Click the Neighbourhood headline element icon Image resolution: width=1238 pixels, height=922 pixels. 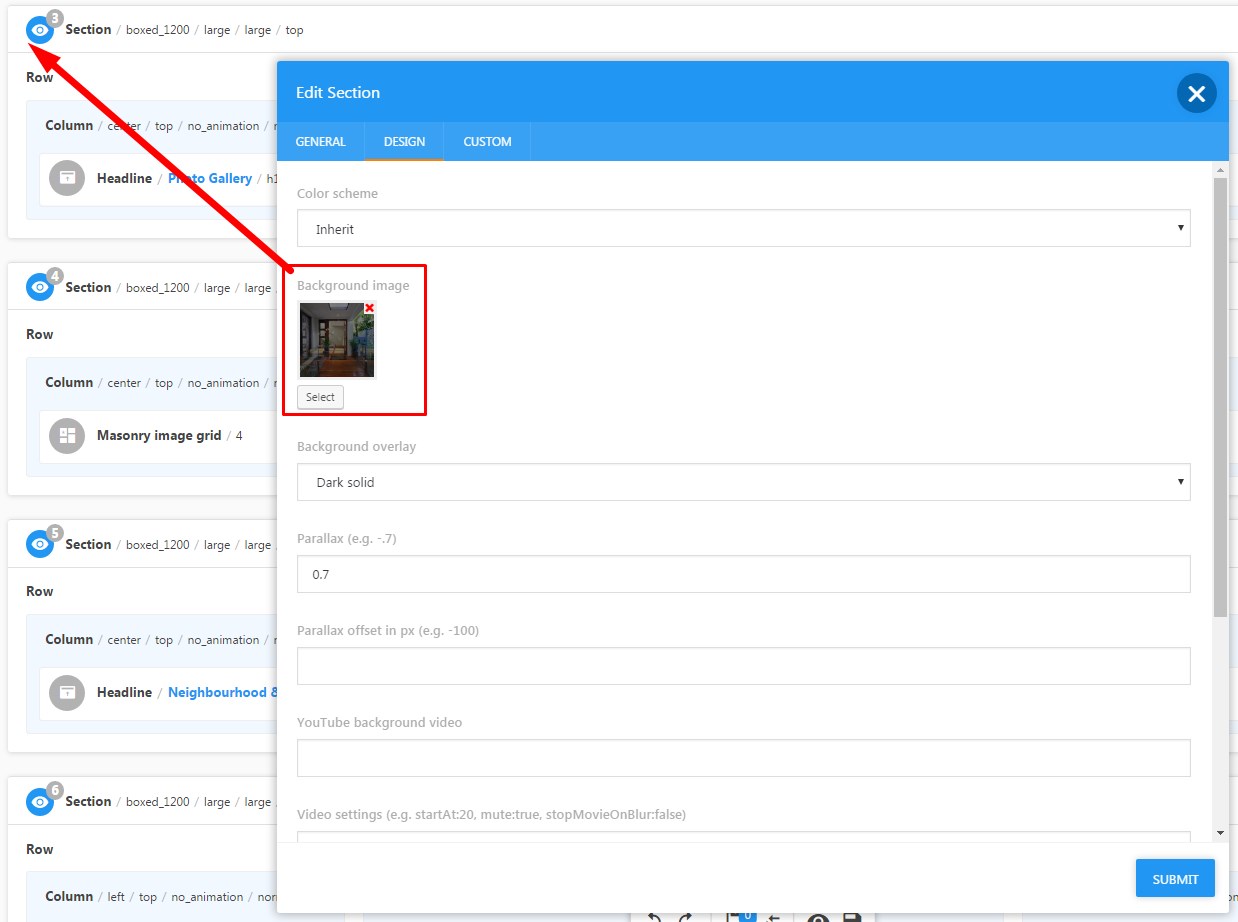[x=67, y=692]
